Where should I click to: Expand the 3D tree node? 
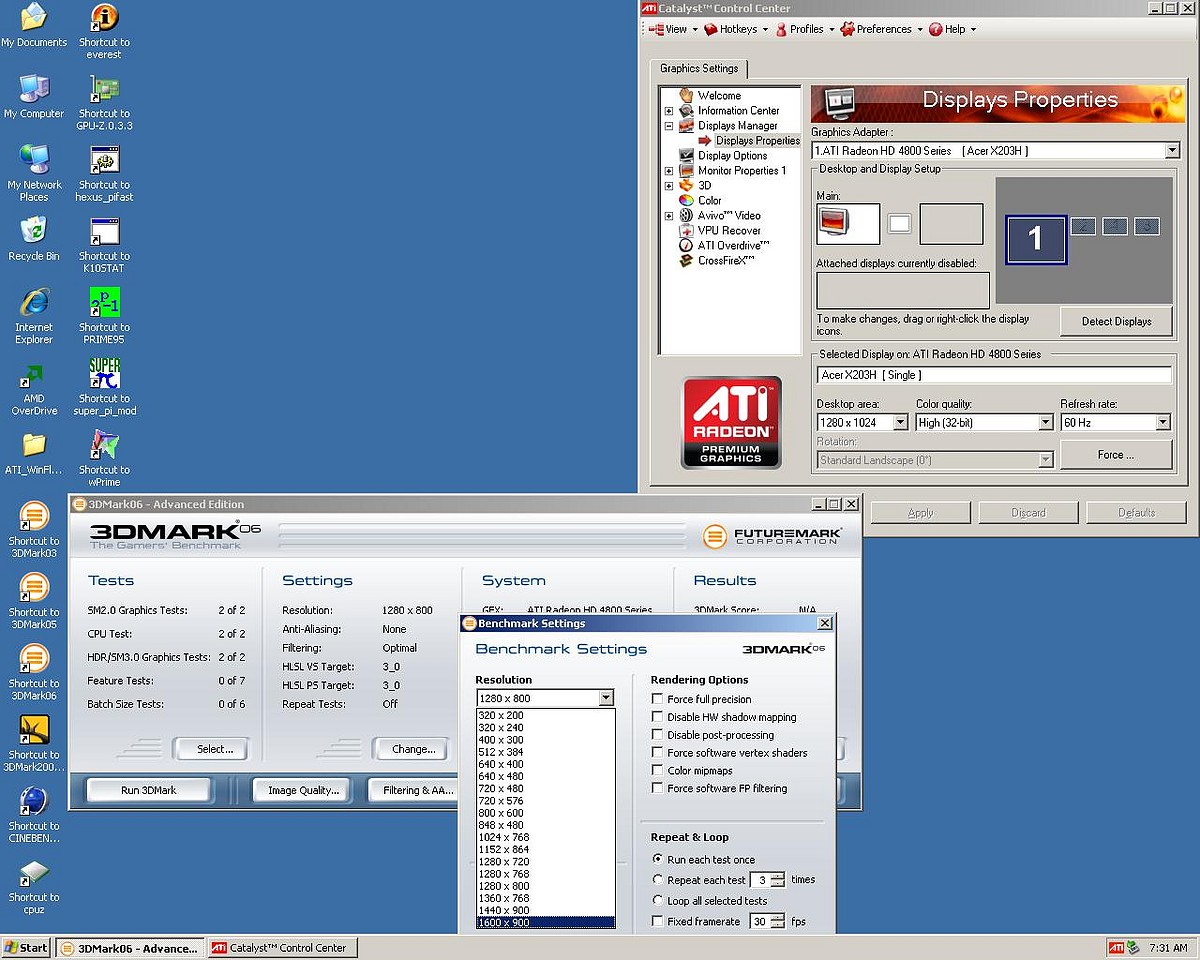pos(669,186)
